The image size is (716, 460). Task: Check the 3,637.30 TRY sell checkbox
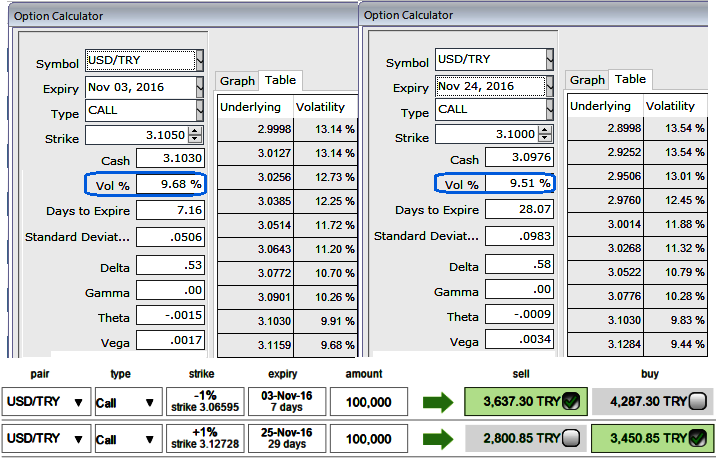point(570,403)
